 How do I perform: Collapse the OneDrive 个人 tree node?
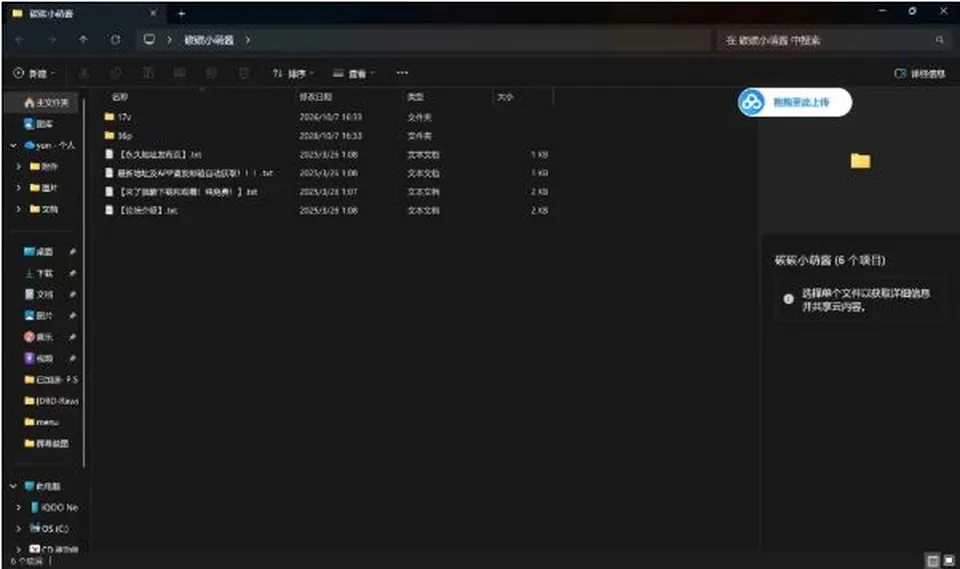pyautogui.click(x=13, y=145)
